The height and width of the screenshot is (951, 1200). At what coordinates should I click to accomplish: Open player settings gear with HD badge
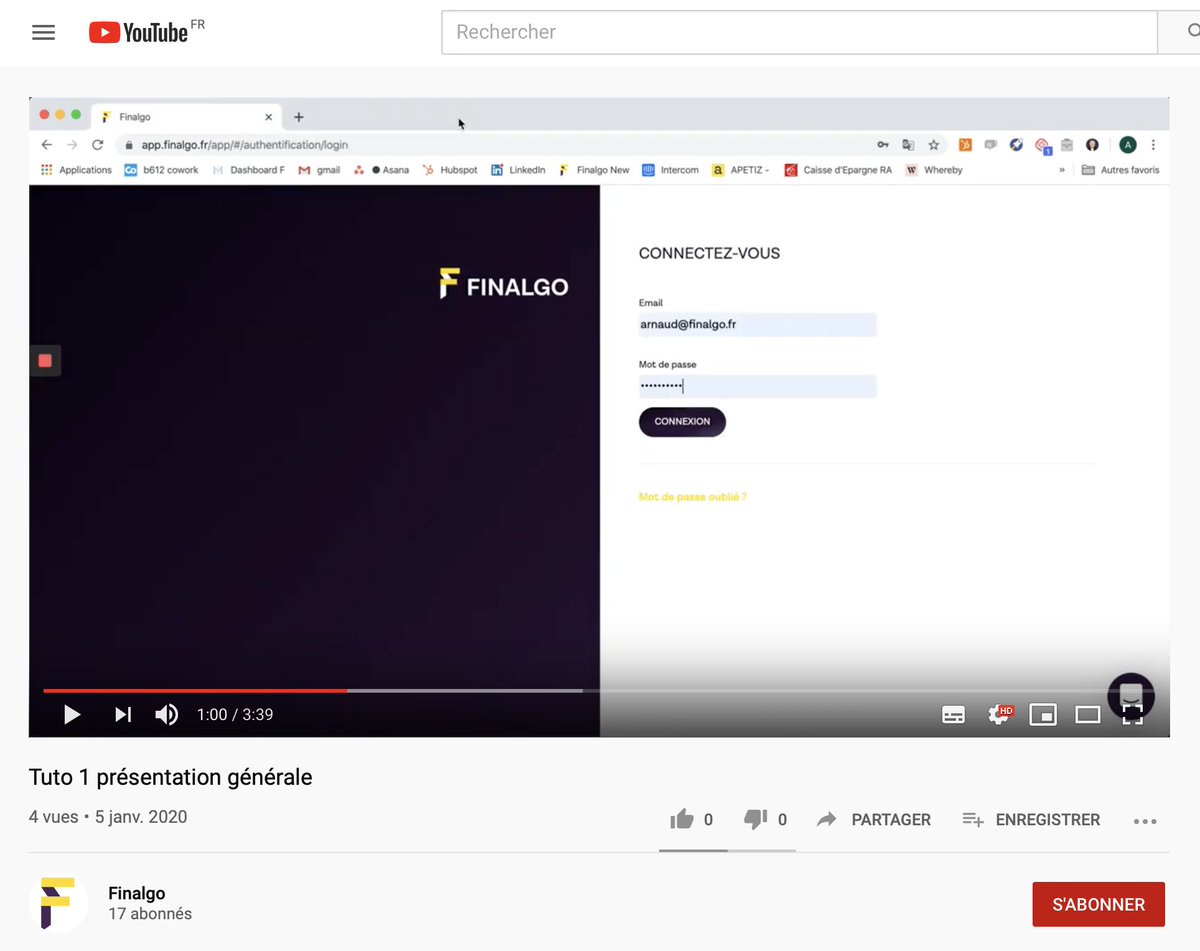999,714
